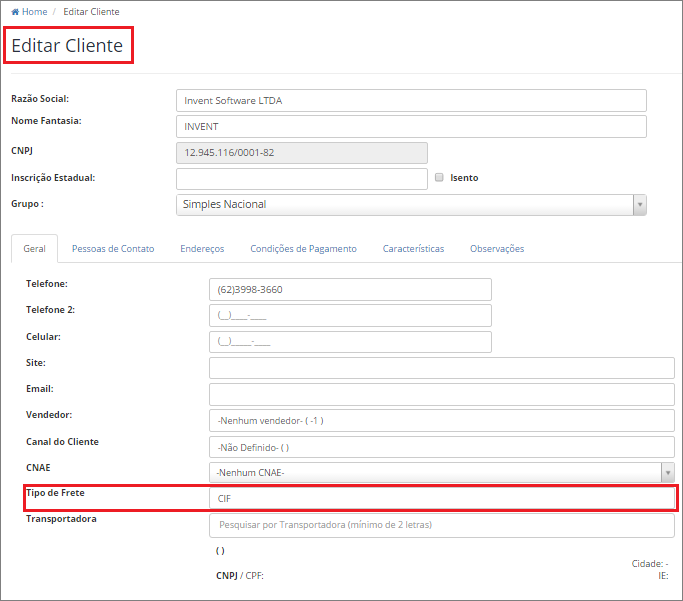Click the Telefone input field
This screenshot has height=601, width=683.
[350, 290]
